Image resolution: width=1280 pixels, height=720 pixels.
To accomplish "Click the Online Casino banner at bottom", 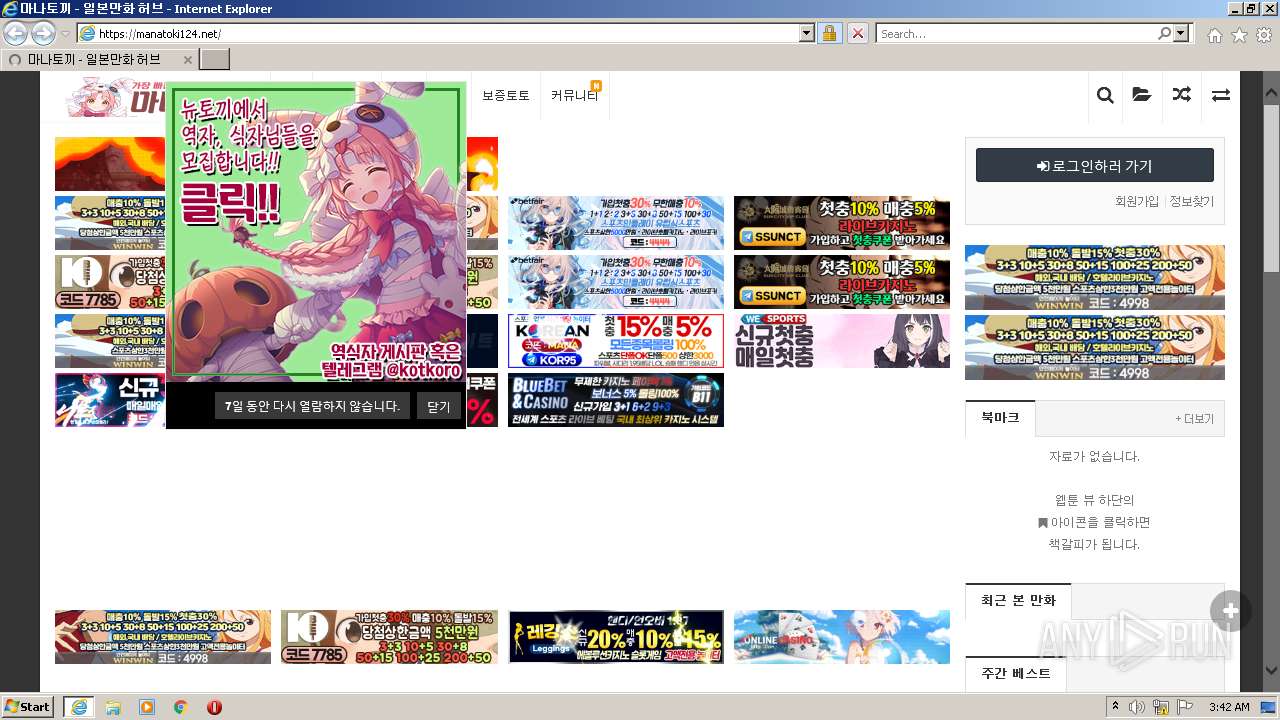I will (842, 637).
